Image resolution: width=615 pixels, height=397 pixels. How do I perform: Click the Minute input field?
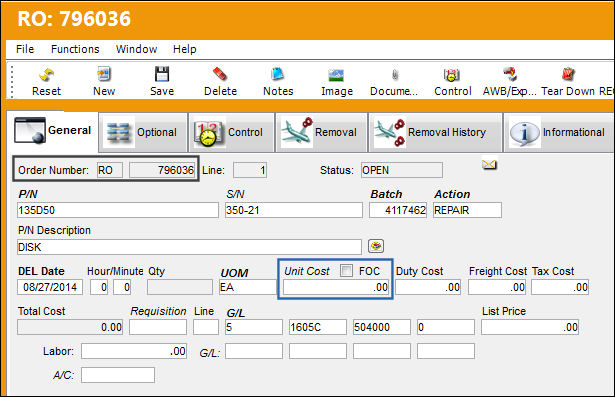click(122, 287)
